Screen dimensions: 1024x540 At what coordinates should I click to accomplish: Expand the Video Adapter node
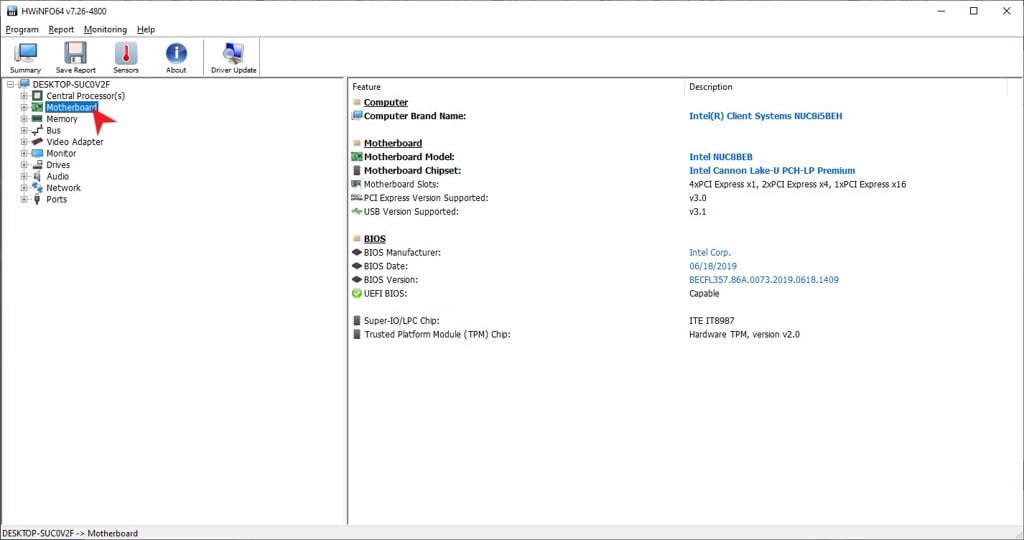click(x=24, y=142)
